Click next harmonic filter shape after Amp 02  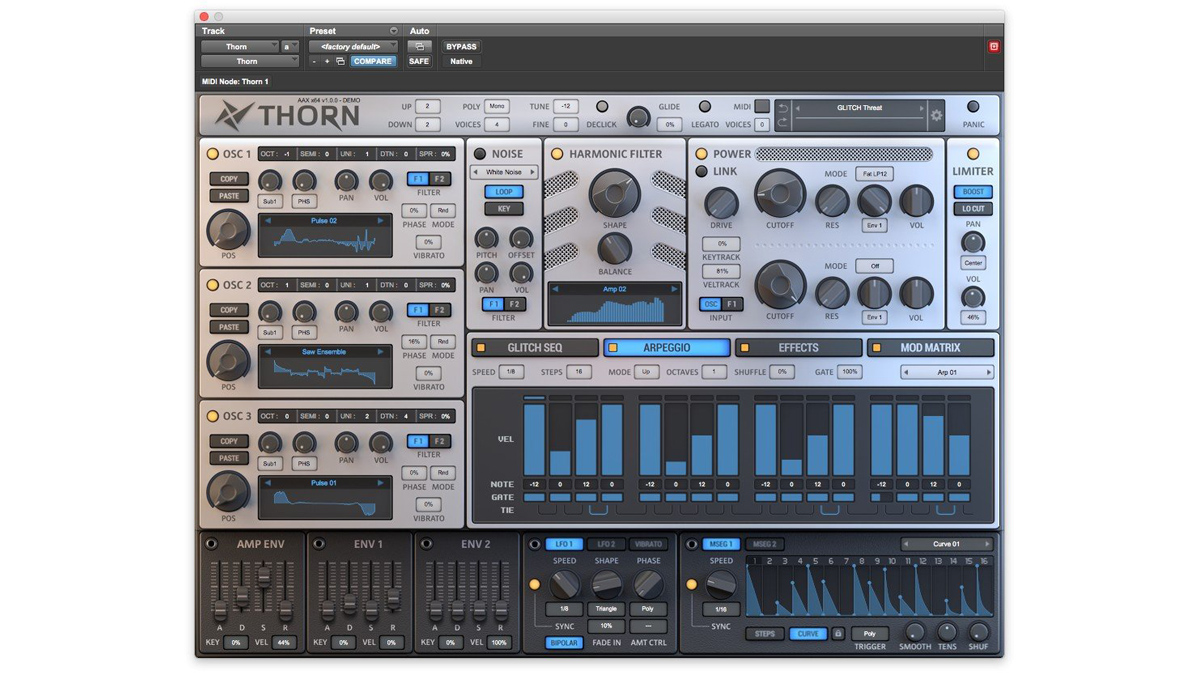point(673,289)
